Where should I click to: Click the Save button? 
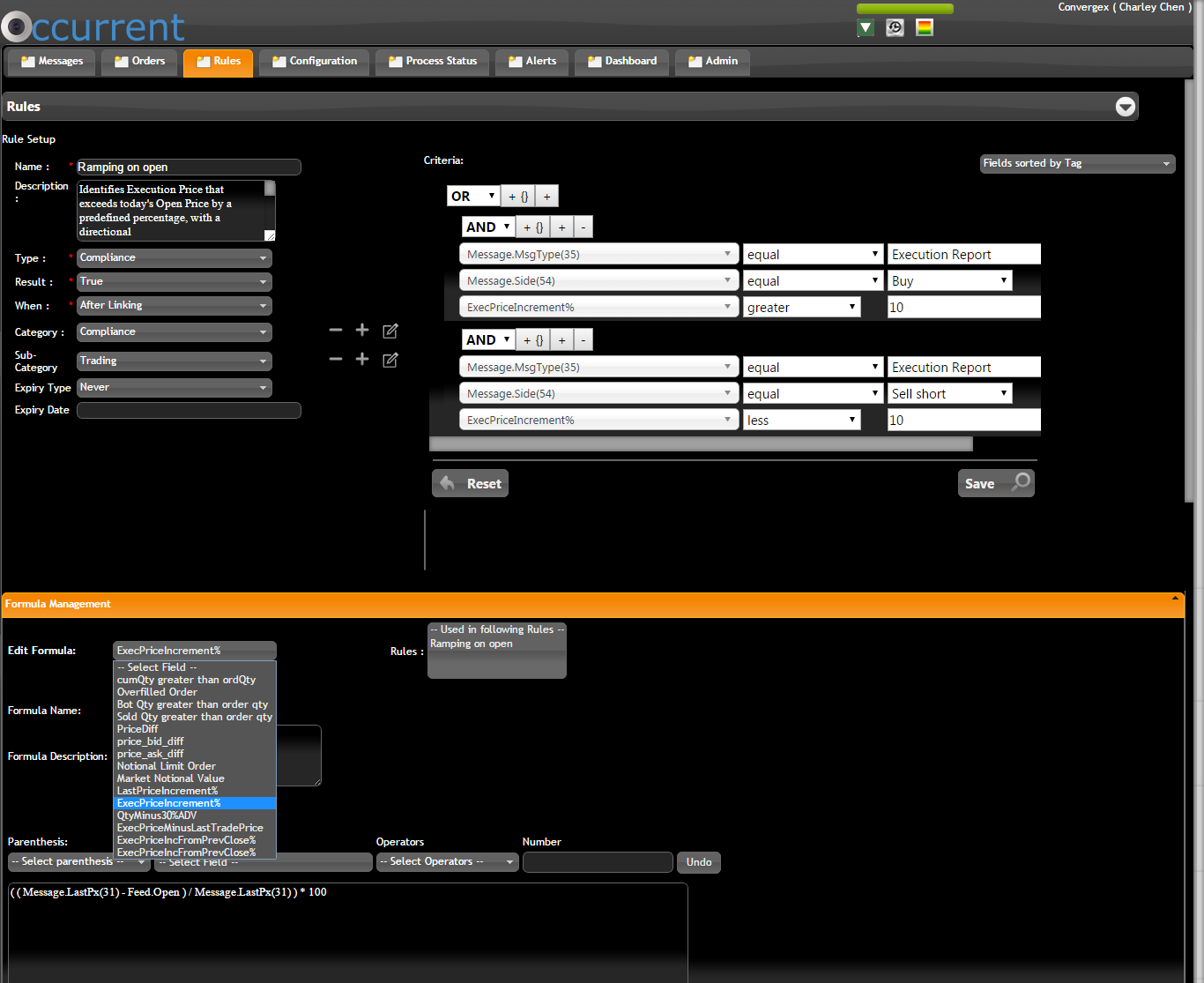995,483
